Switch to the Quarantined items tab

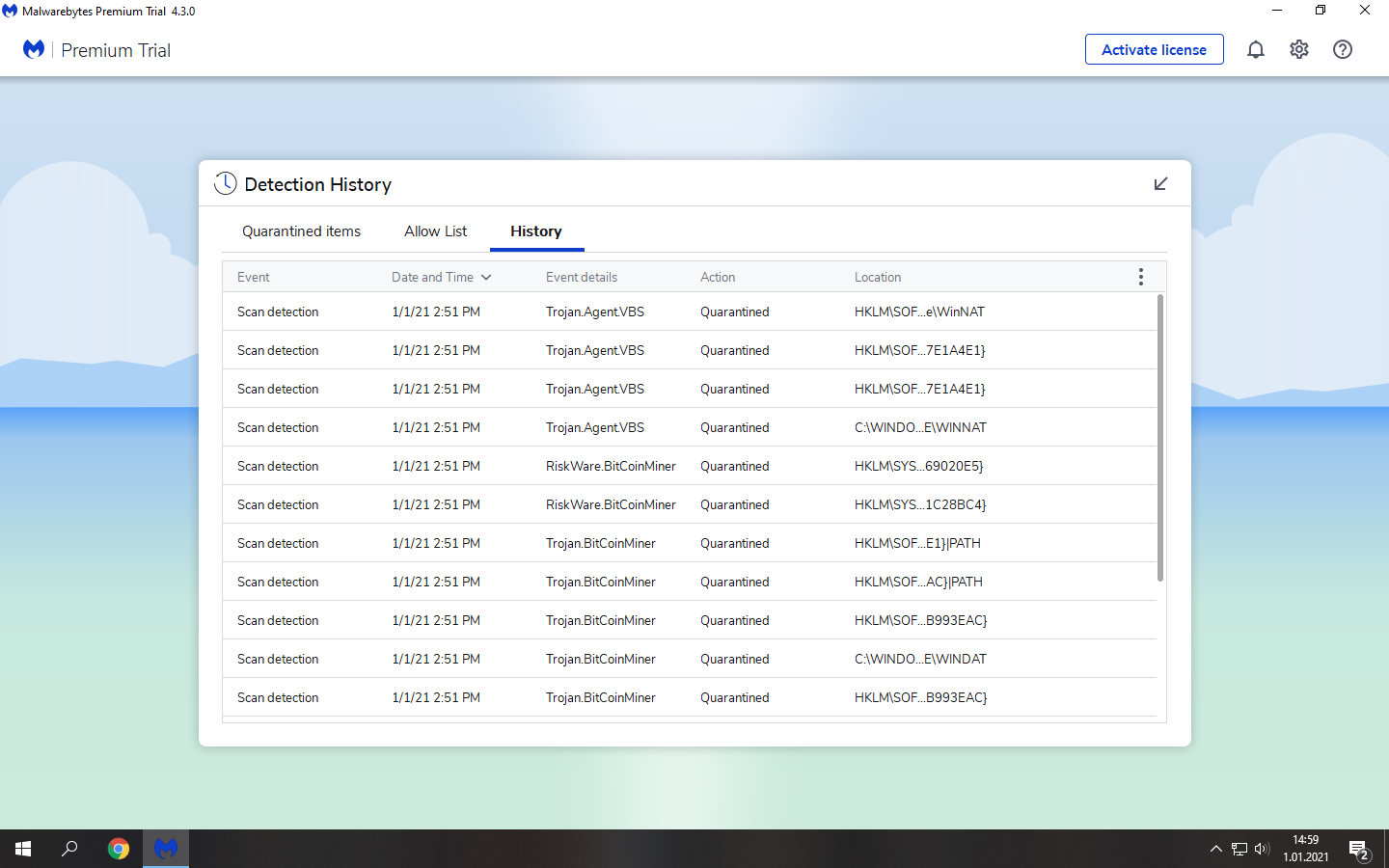point(301,231)
